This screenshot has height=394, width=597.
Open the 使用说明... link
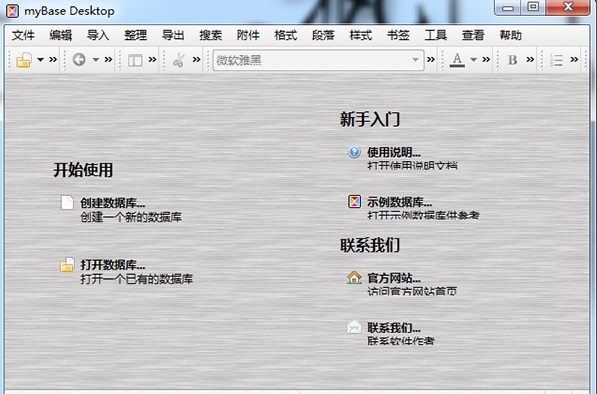394,152
